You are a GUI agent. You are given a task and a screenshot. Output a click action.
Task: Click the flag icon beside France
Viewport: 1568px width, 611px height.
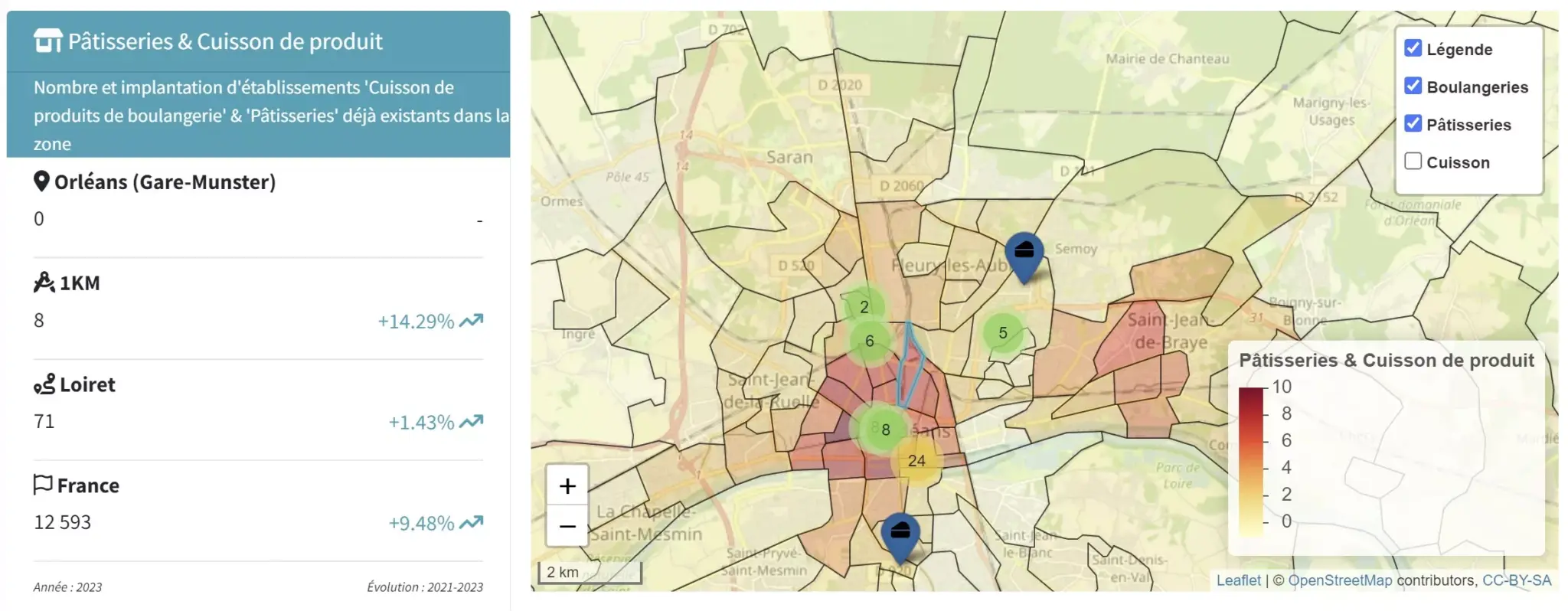point(43,485)
